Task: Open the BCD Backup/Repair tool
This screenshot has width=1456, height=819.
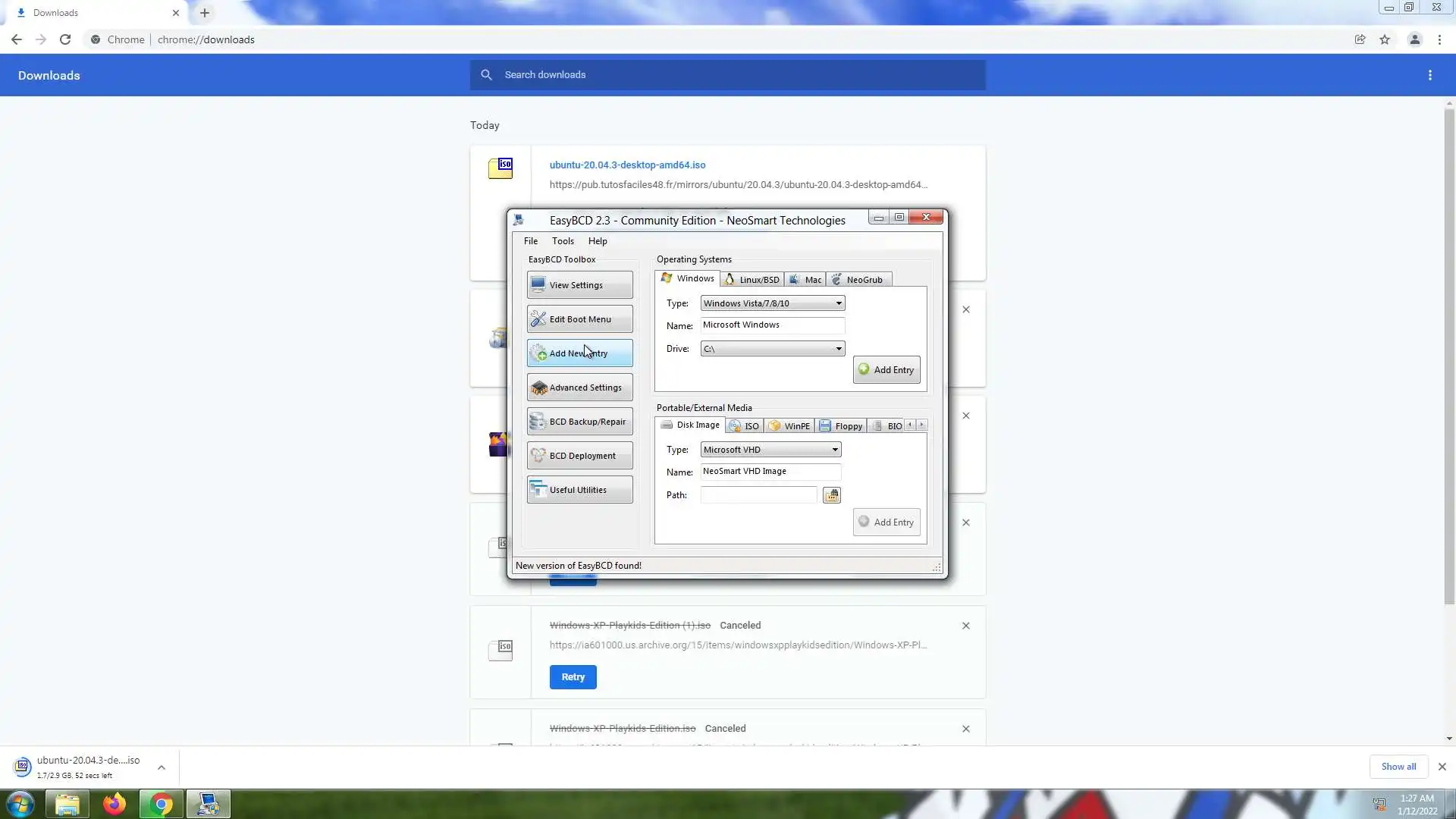Action: (579, 422)
